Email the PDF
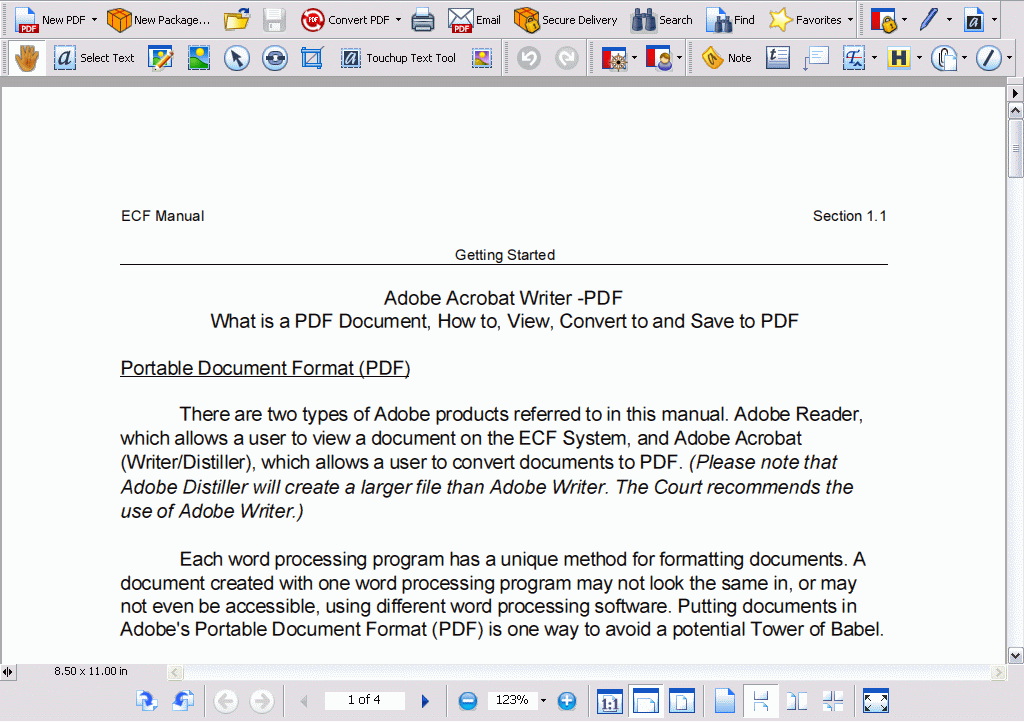Viewport: 1024px width, 722px height. tap(475, 20)
